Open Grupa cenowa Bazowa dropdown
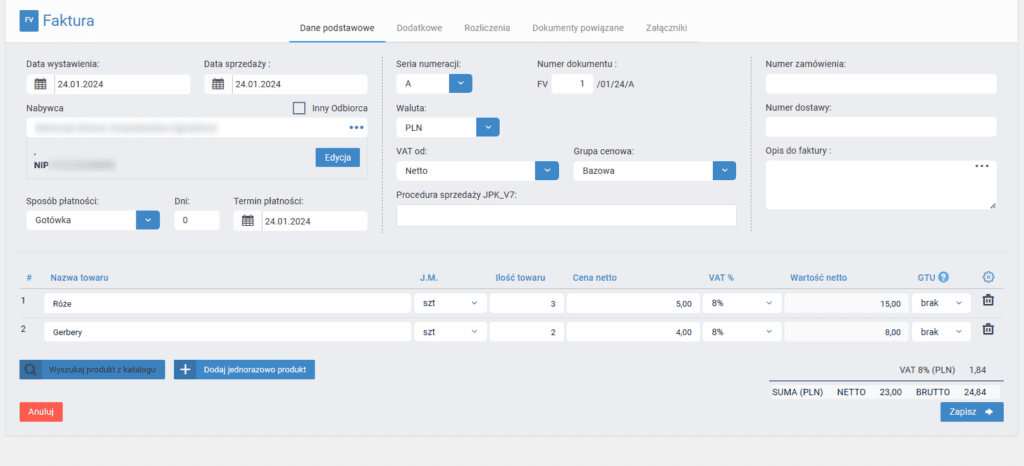Image resolution: width=1024 pixels, height=466 pixels. (724, 170)
